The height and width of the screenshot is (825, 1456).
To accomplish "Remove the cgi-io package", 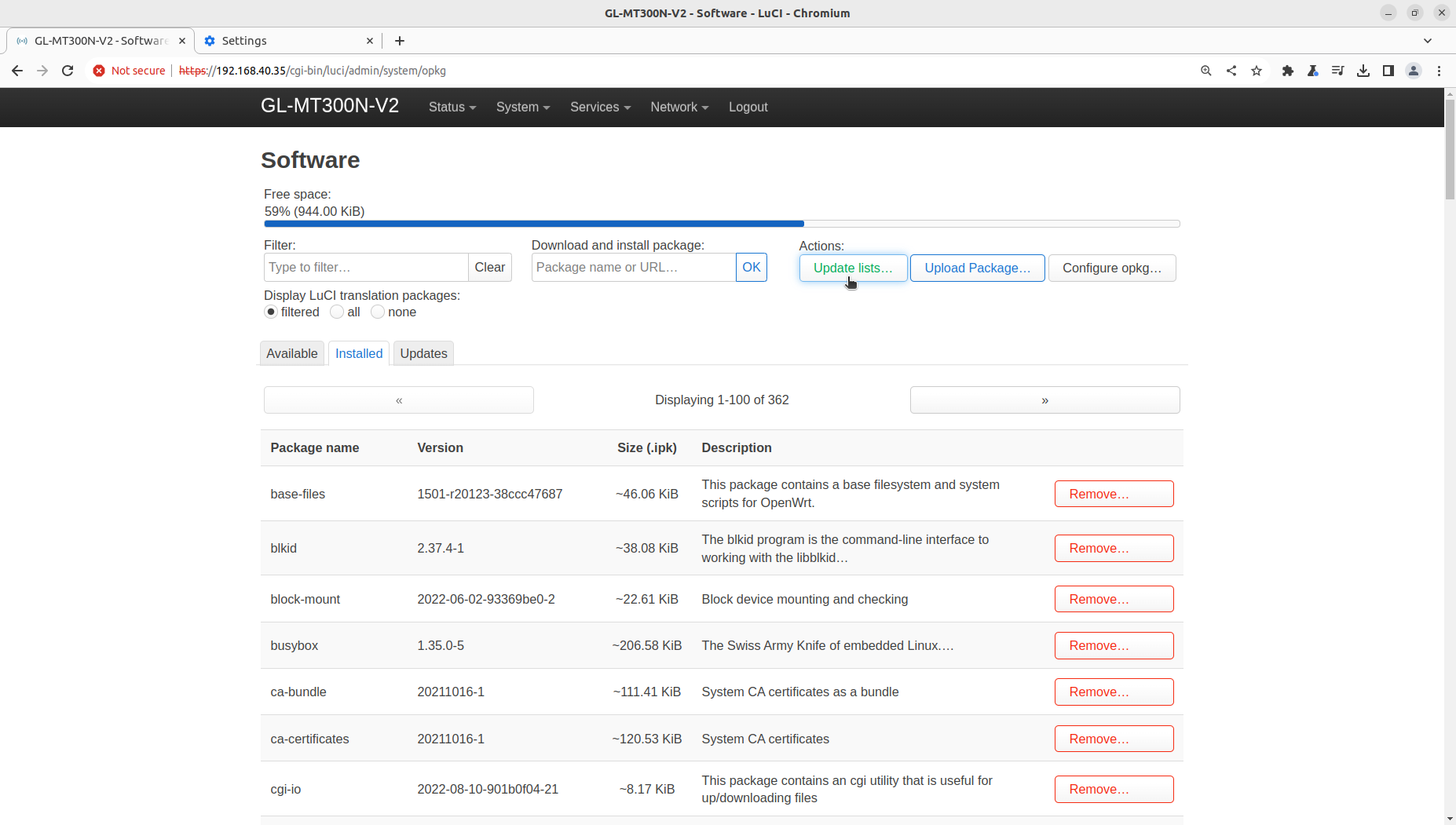I will (x=1114, y=789).
